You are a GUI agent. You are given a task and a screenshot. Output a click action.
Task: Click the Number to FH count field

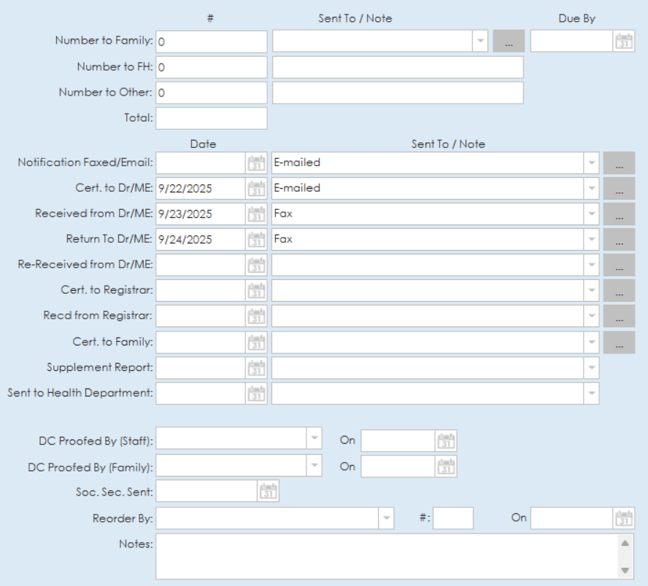tap(211, 68)
